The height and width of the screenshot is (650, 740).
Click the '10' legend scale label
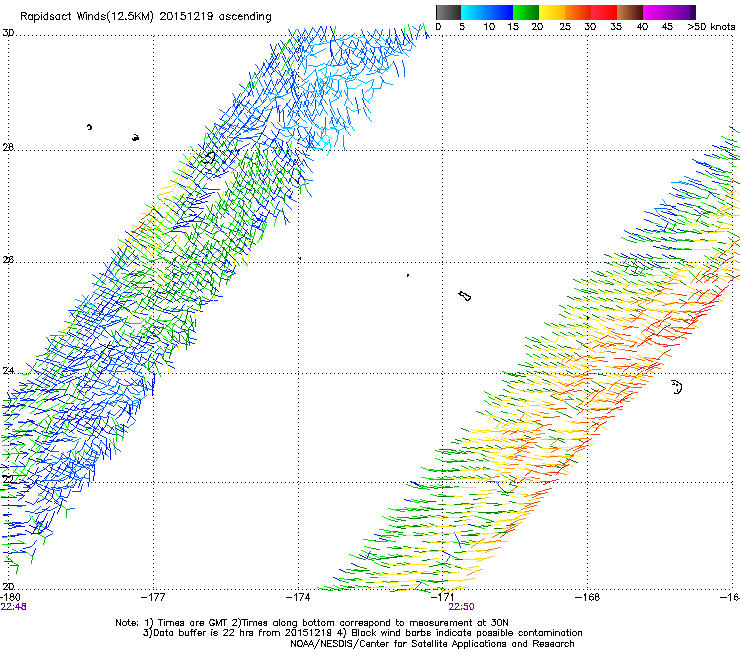(489, 27)
